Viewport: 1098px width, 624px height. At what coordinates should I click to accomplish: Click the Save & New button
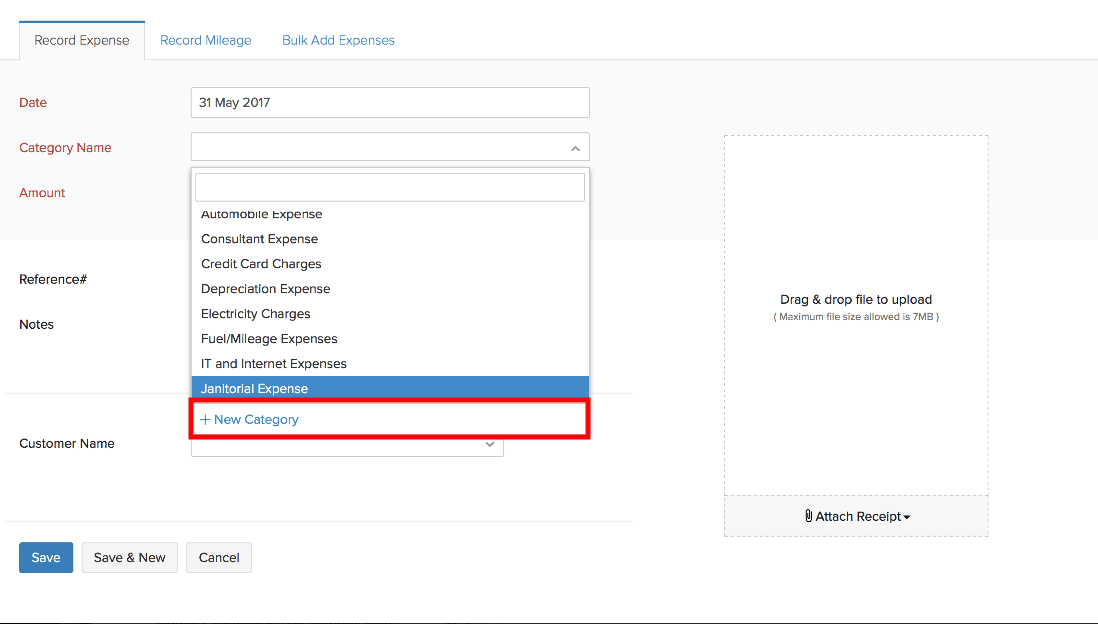(130, 557)
